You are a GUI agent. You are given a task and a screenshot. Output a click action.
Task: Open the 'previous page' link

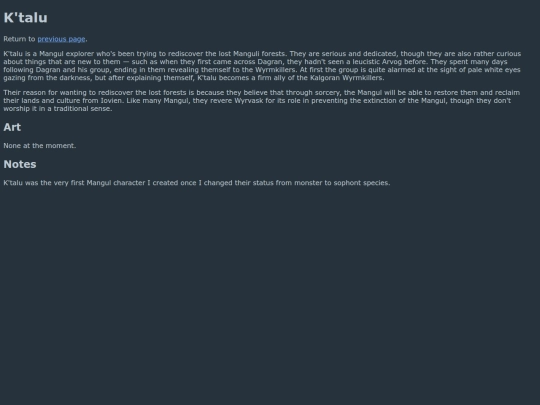tap(61, 39)
